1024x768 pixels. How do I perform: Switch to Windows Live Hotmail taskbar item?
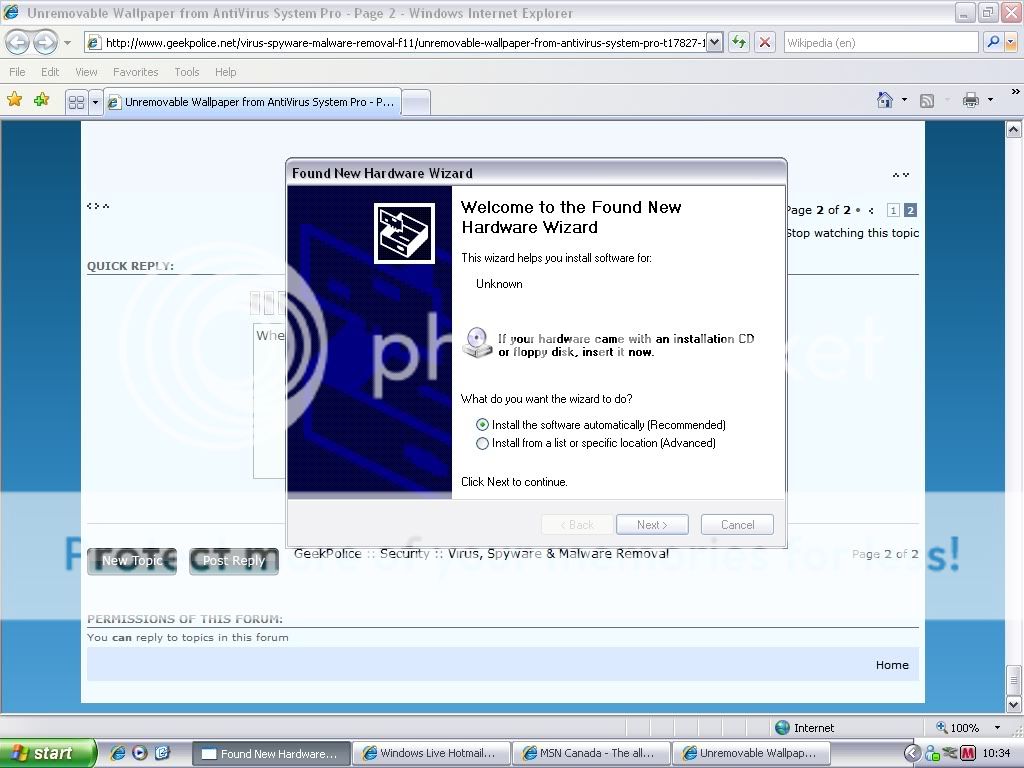point(432,754)
